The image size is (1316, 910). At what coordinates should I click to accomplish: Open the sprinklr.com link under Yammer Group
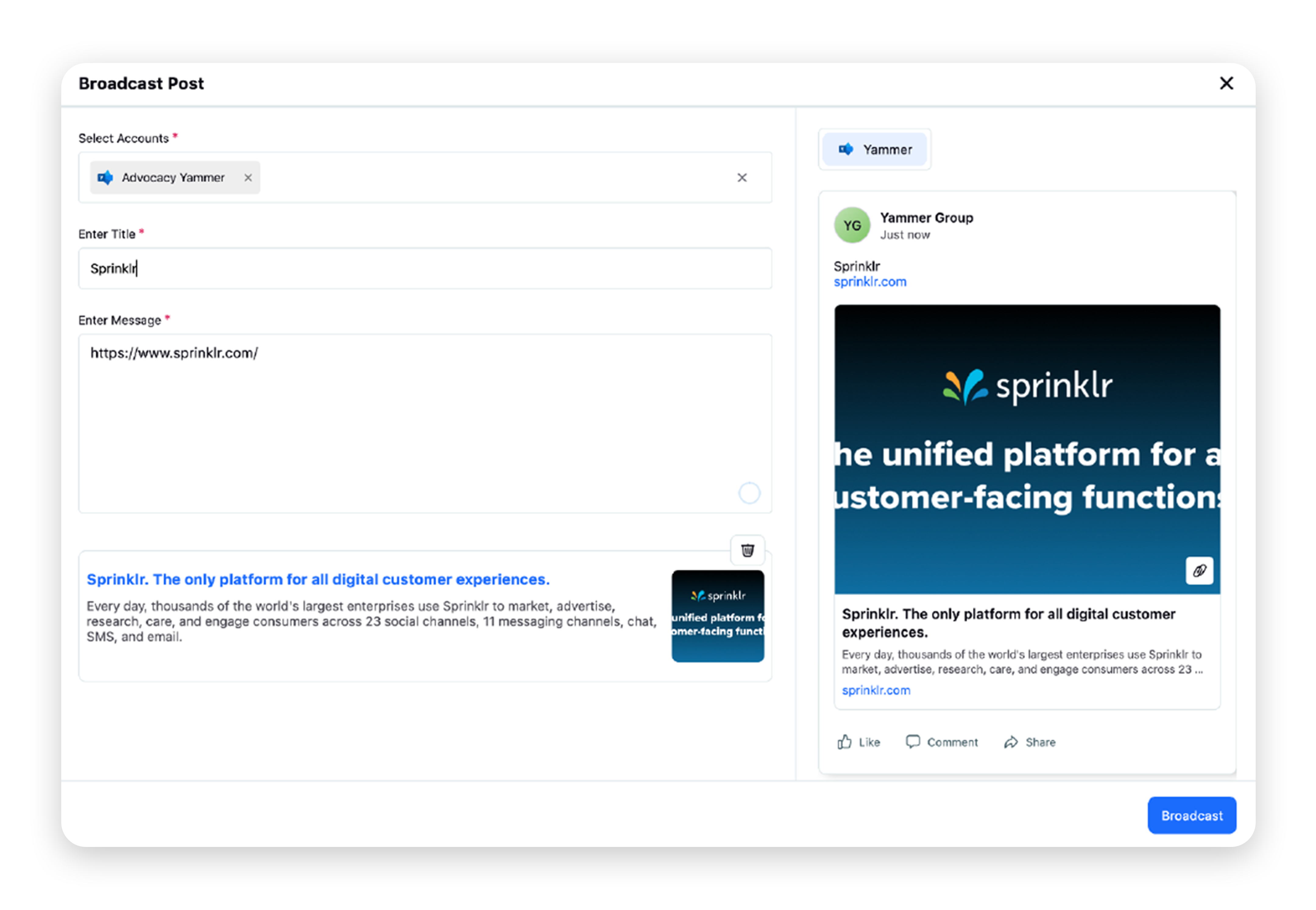pyautogui.click(x=870, y=281)
